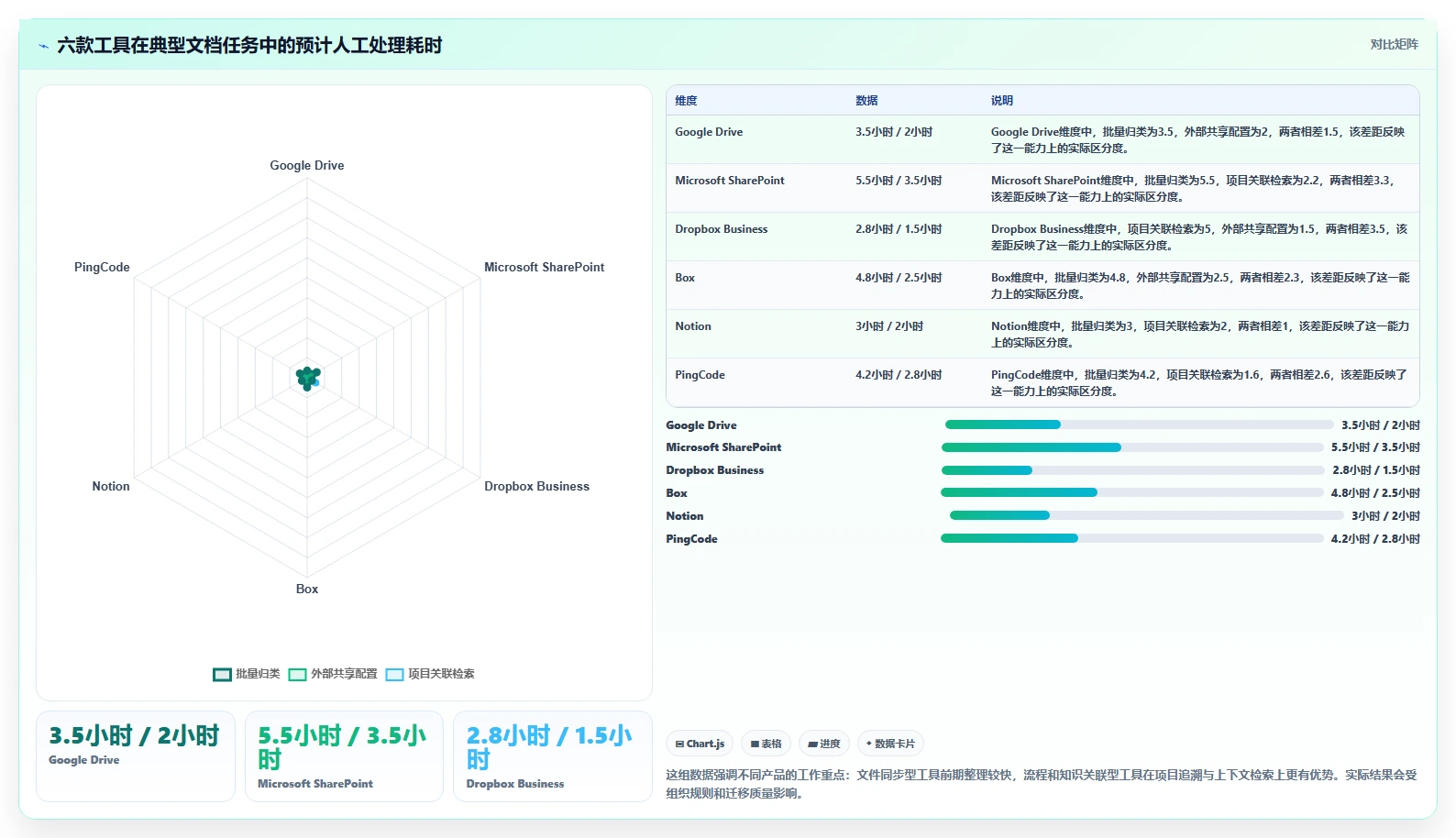
Task: Click the PingCode progress list label
Action: pyautogui.click(x=691, y=539)
